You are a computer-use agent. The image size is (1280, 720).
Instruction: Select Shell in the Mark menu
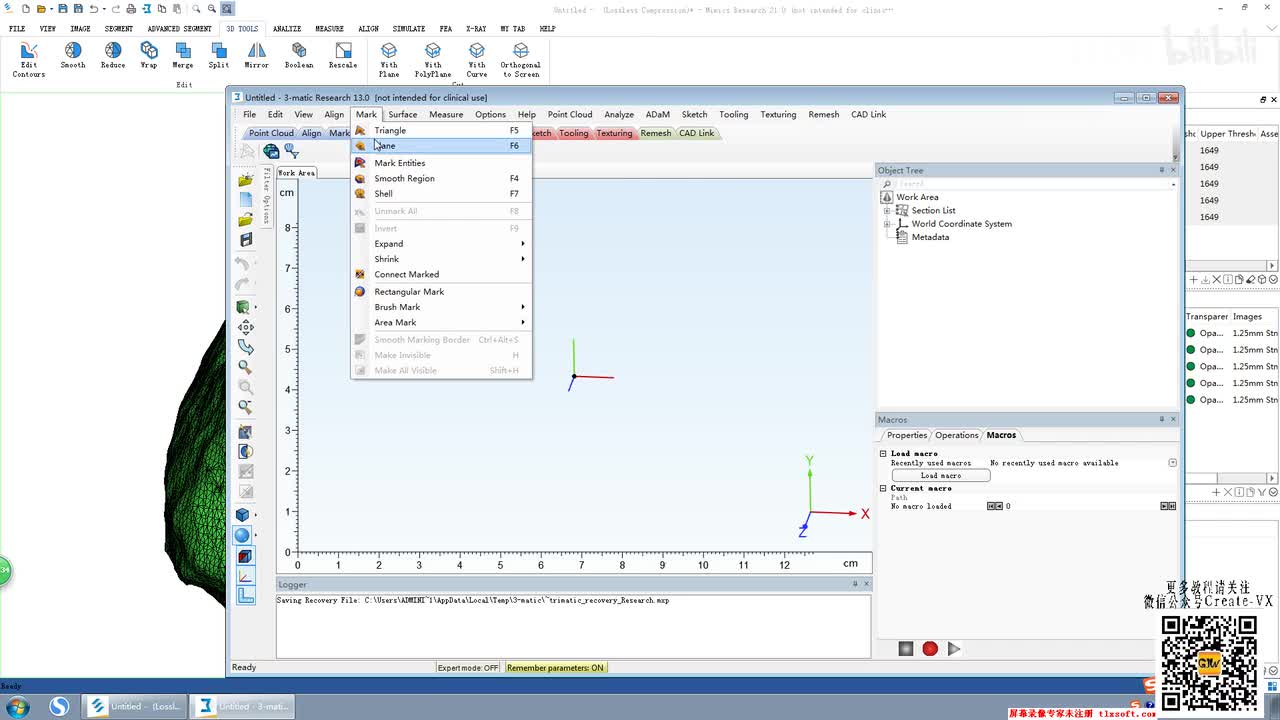coord(441,194)
